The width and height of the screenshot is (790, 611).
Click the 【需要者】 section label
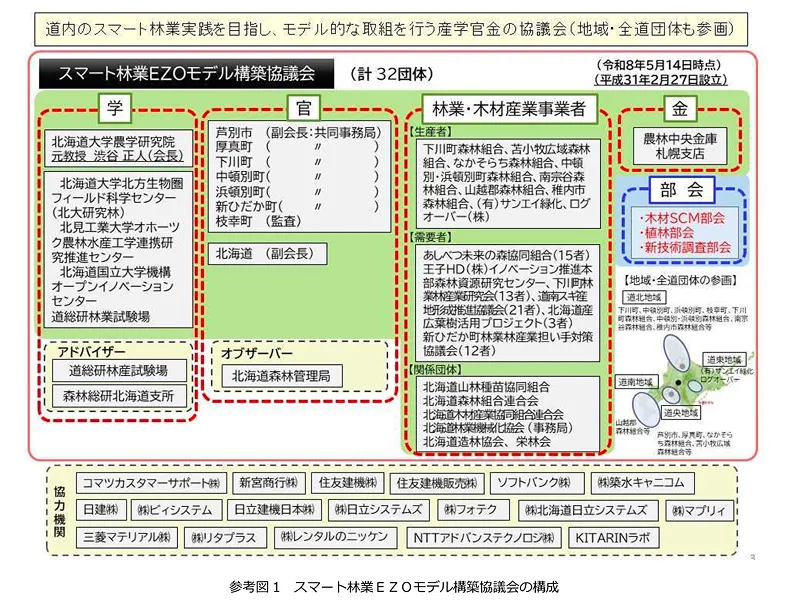click(430, 237)
